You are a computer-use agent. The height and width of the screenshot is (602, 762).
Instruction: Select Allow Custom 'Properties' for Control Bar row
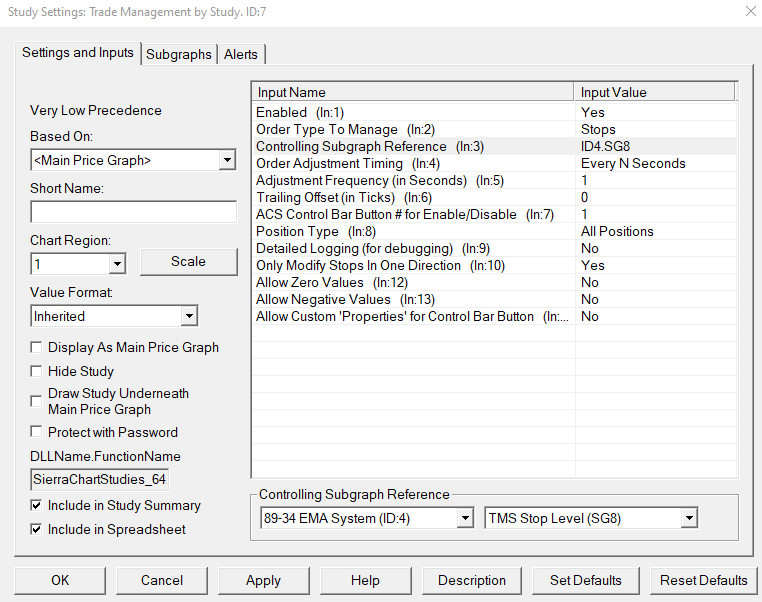(x=495, y=316)
